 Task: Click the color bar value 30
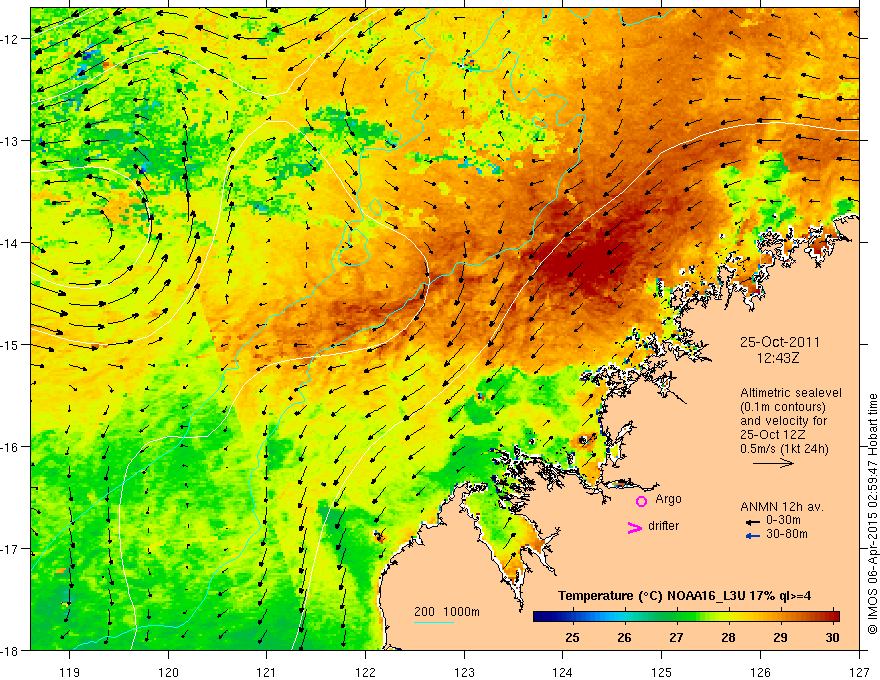click(x=832, y=637)
